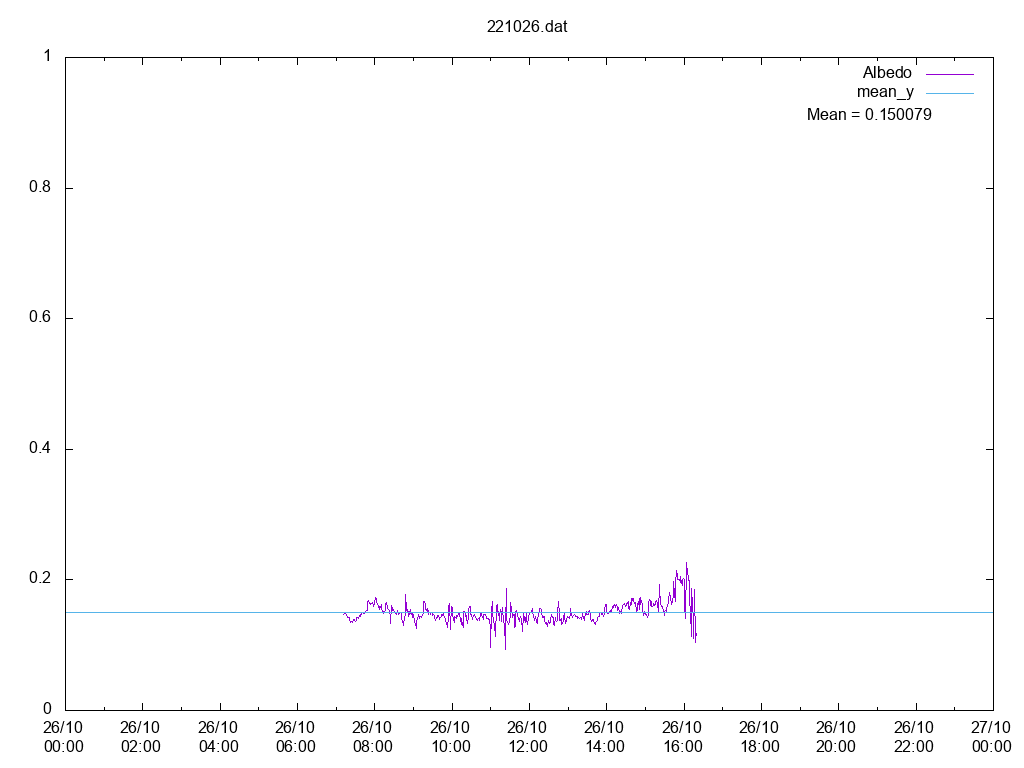This screenshot has width=1024, height=768.
Task: Click the x-axis label 27/10 00:00
Action: (991, 737)
